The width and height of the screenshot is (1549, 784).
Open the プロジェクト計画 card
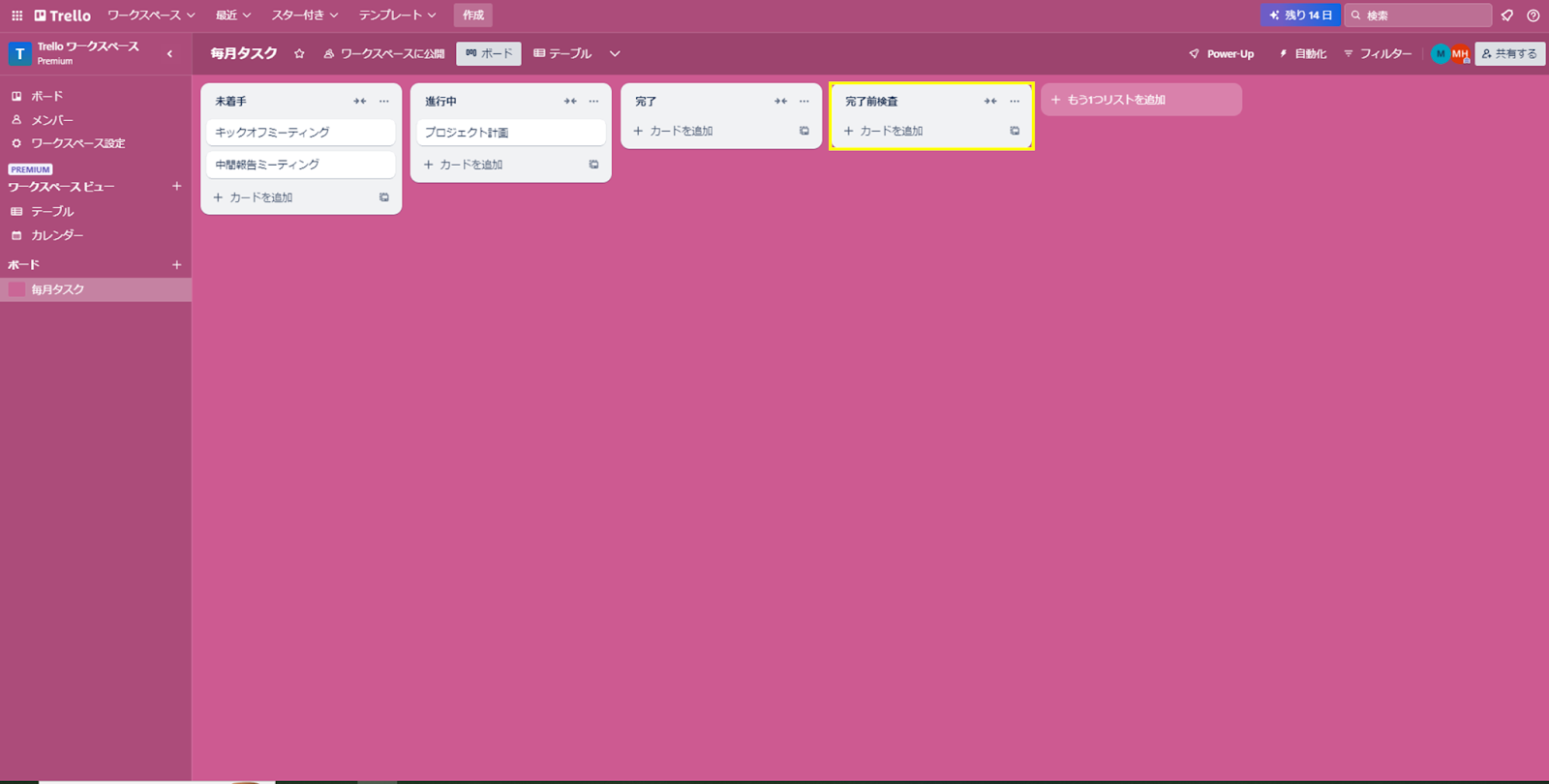click(511, 133)
